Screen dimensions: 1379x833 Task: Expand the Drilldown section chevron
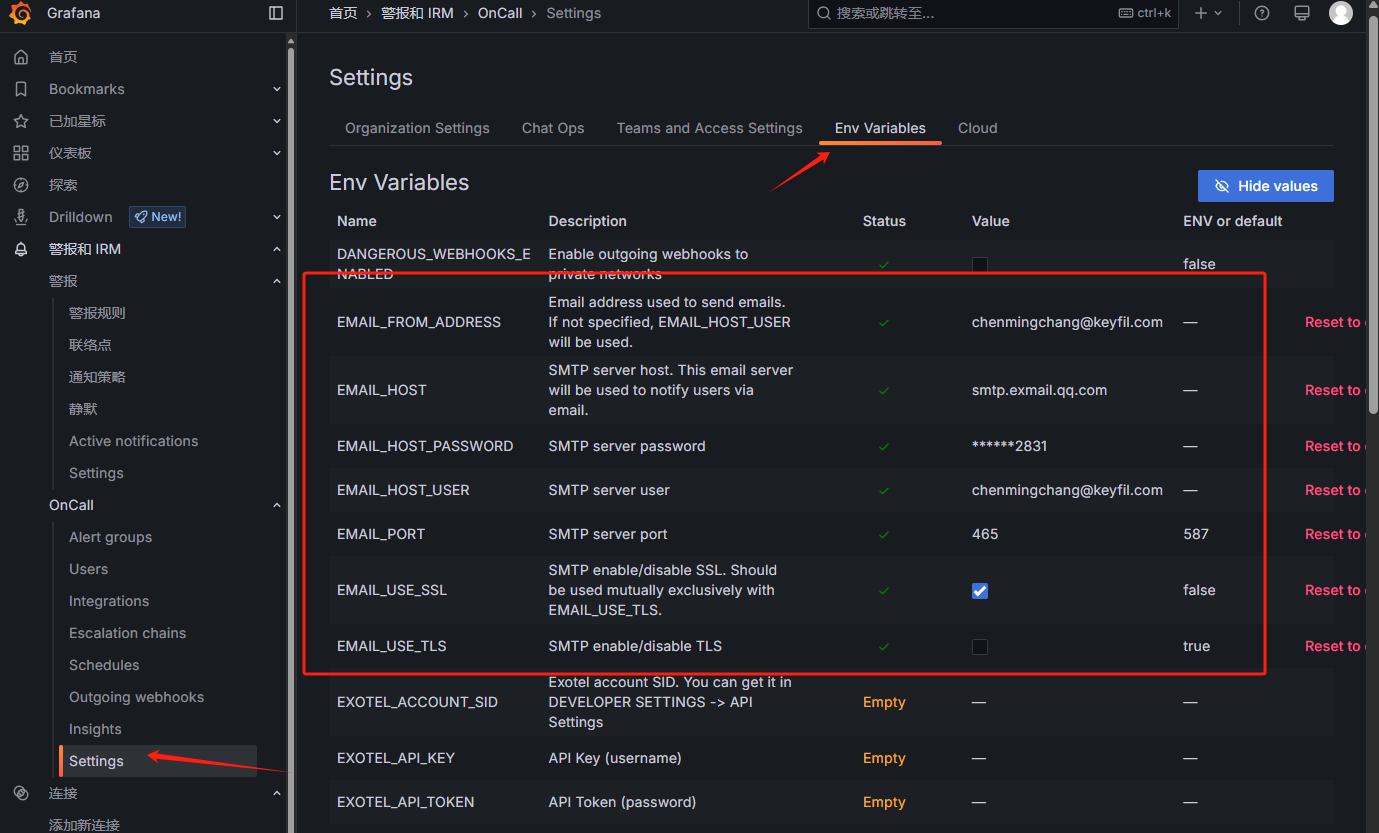[x=277, y=217]
